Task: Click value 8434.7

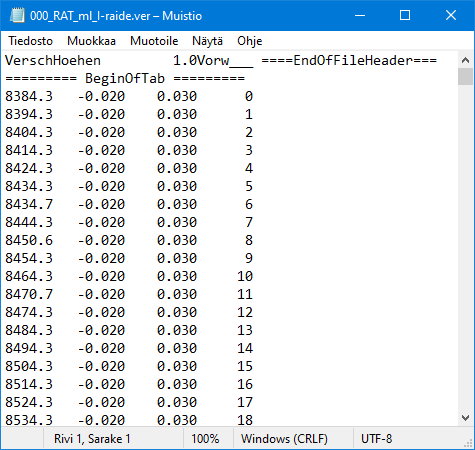Action: [29, 204]
